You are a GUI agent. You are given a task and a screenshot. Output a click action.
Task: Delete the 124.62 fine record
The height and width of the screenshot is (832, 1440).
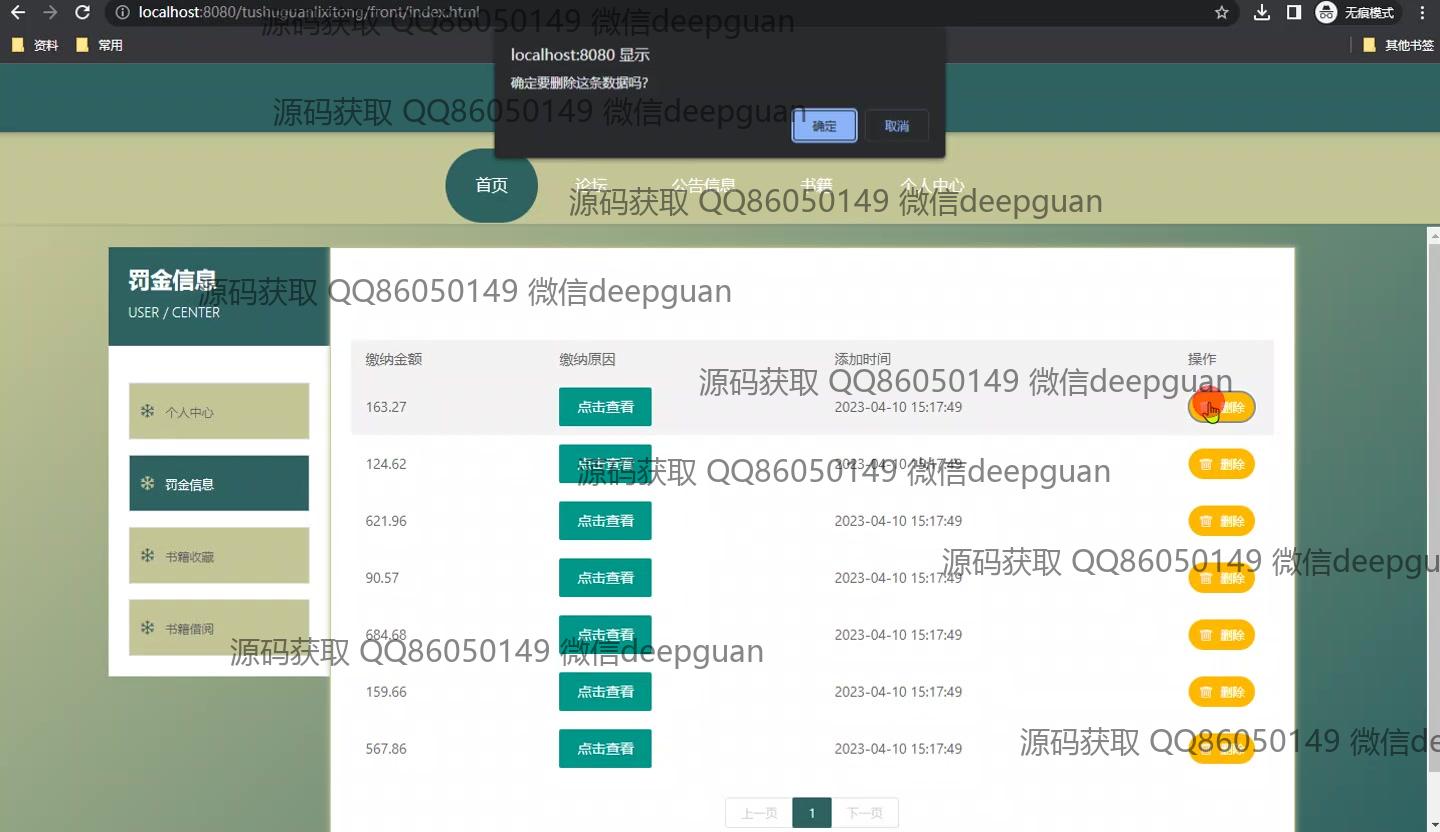[x=1221, y=464]
